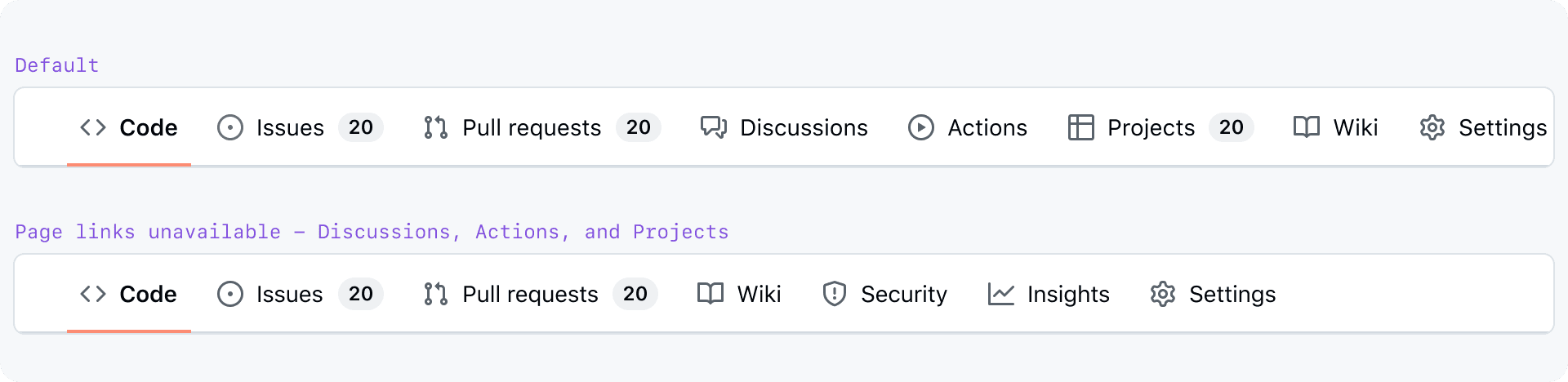Click the Discussions speech bubble icon

tap(714, 127)
